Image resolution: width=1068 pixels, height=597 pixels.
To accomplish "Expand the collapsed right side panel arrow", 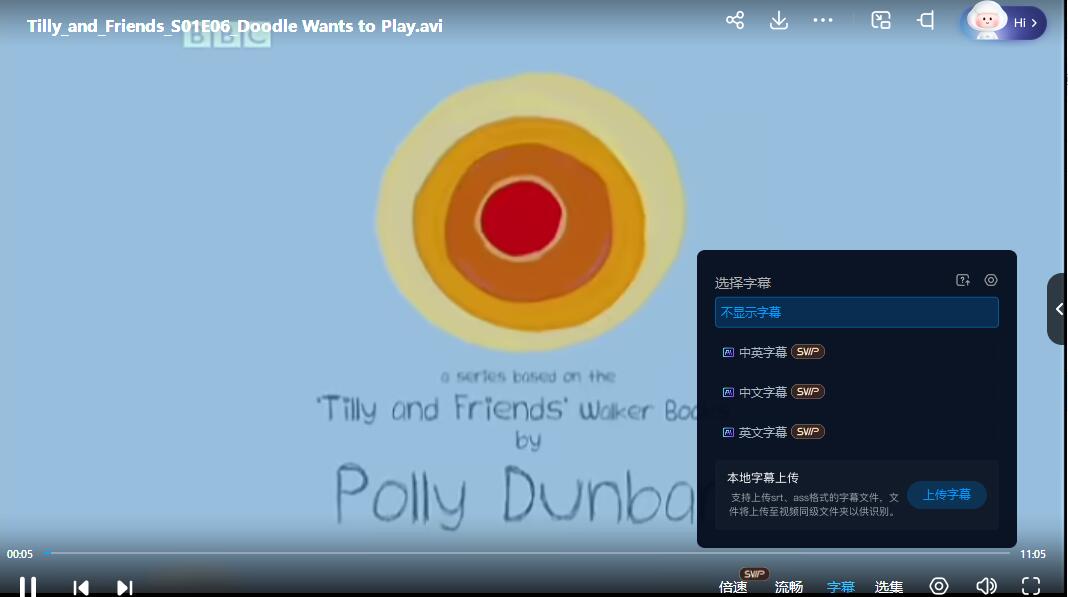I will coord(1058,309).
